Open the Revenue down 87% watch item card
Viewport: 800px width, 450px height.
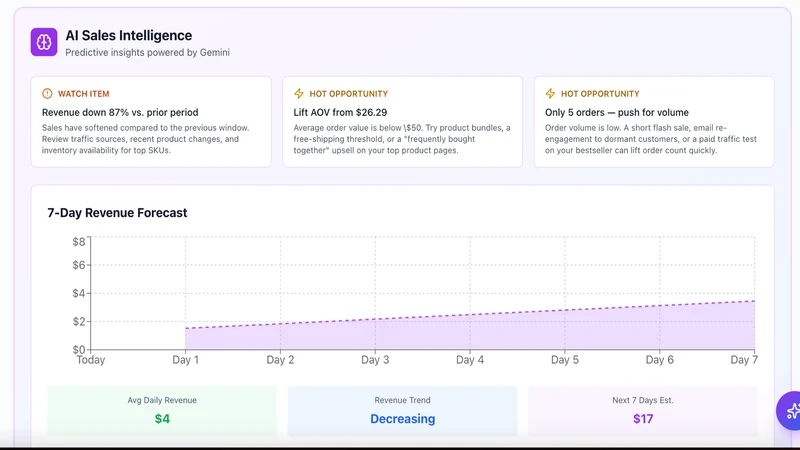tap(151, 122)
